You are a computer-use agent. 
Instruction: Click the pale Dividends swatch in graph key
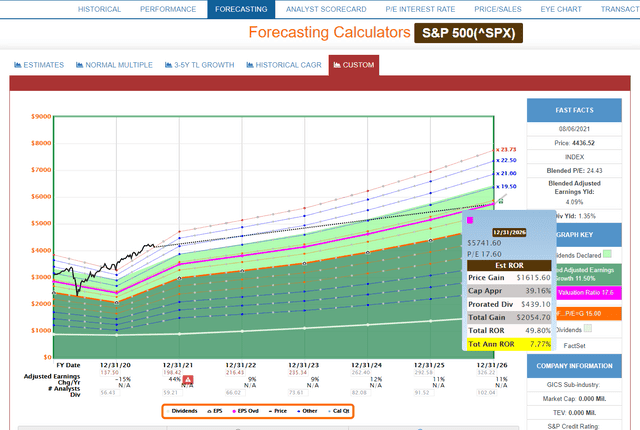point(587,328)
